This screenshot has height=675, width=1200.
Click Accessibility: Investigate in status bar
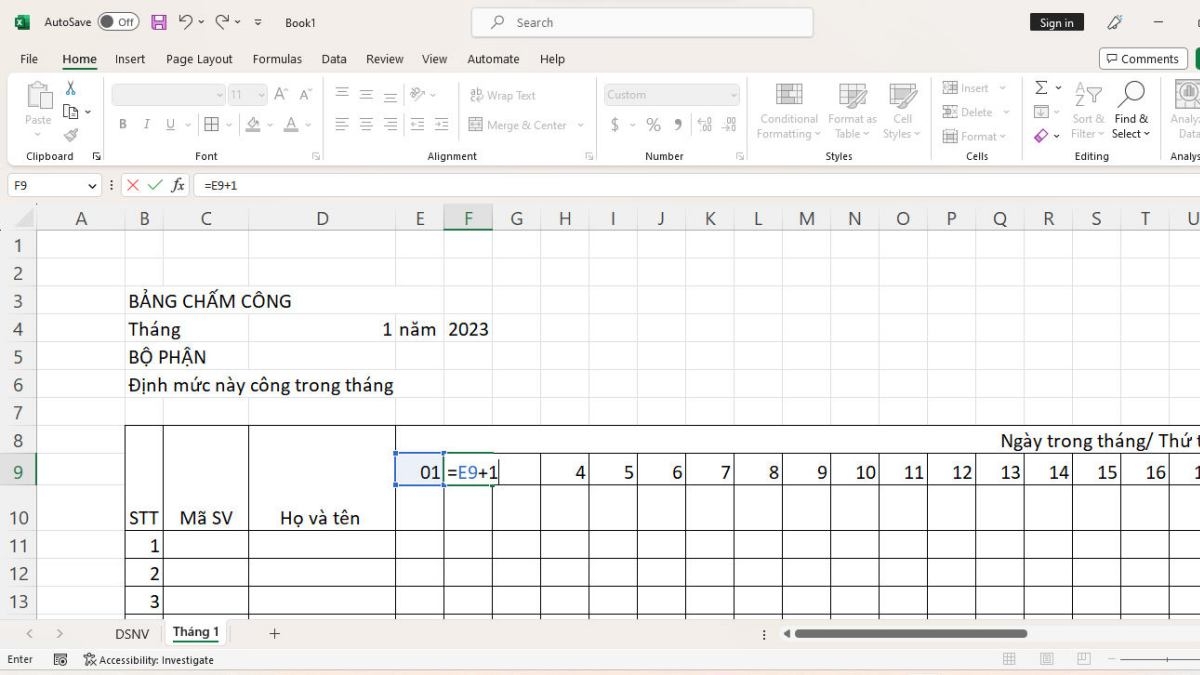click(x=149, y=659)
